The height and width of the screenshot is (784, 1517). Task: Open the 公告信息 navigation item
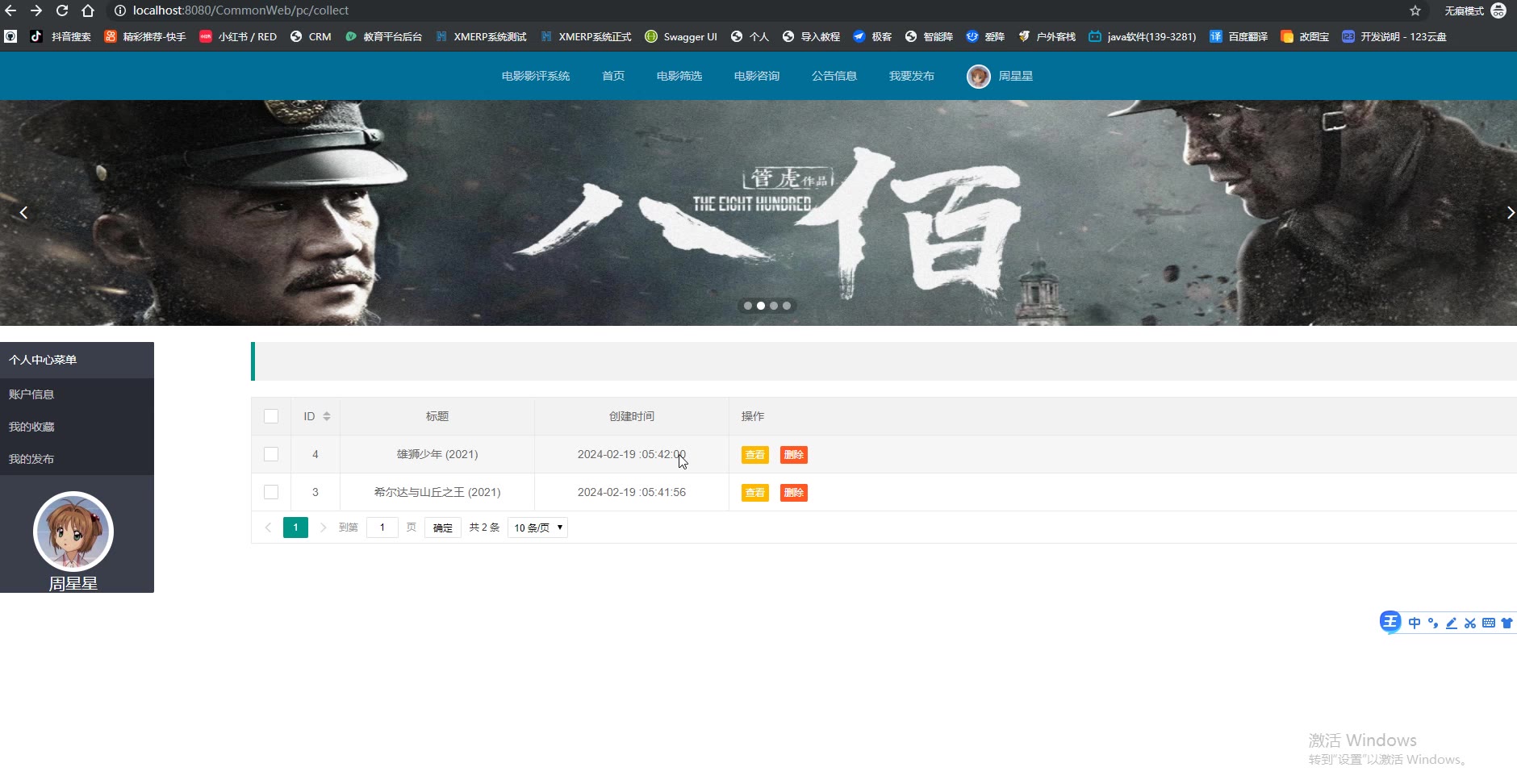pyautogui.click(x=834, y=76)
